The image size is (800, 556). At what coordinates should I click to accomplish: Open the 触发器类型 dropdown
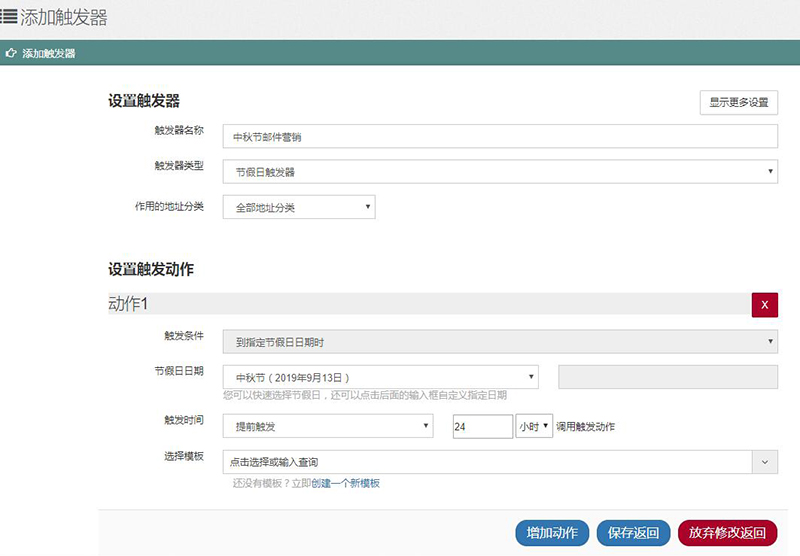[x=499, y=172]
